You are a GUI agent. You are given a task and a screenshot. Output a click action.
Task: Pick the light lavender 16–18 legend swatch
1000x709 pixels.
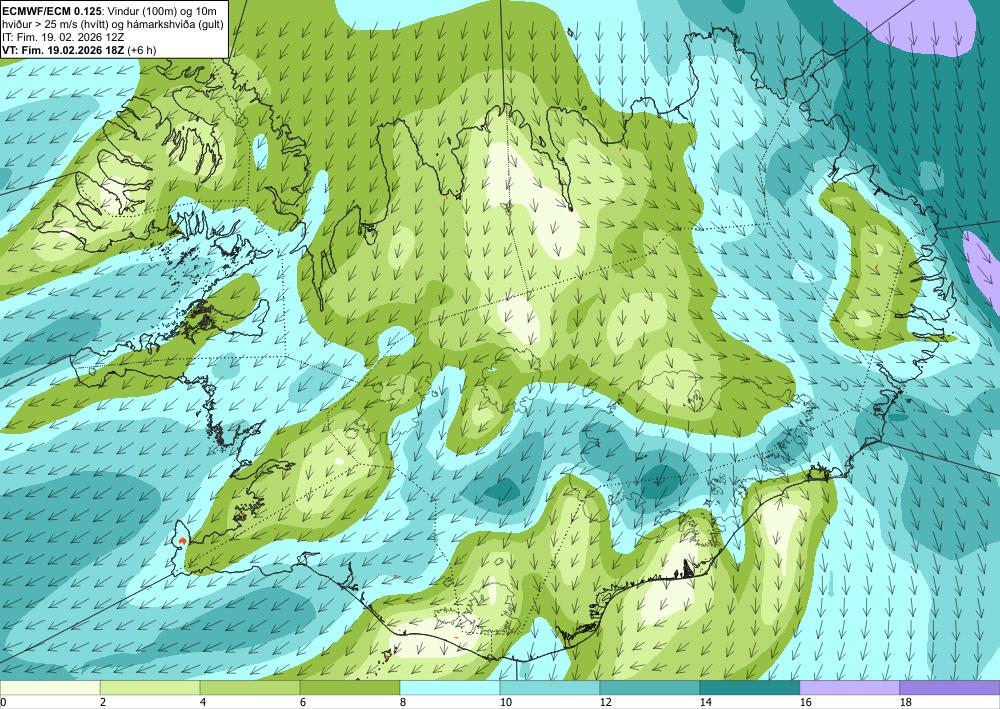tap(849, 687)
